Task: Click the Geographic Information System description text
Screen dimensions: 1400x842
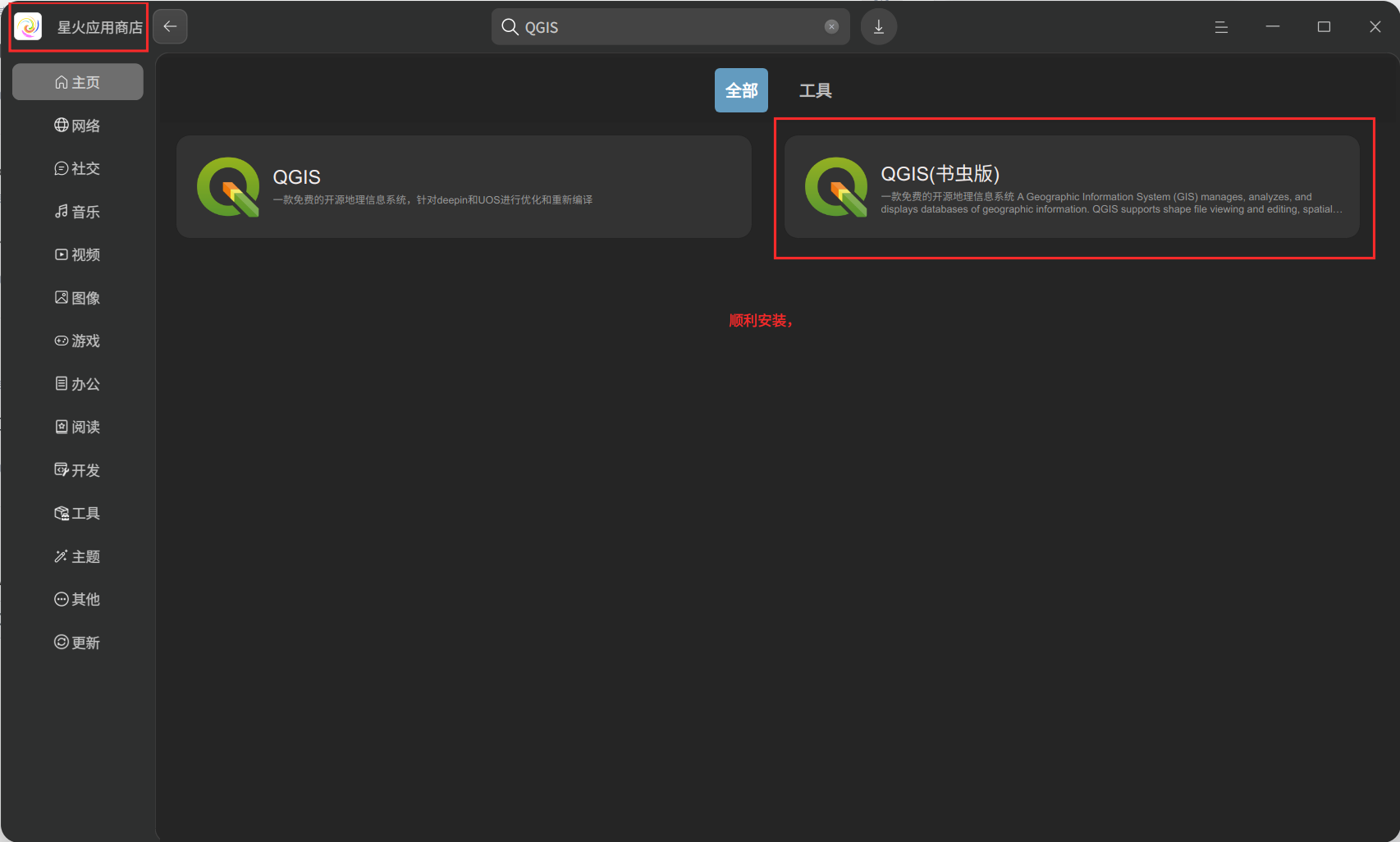Action: [1111, 204]
